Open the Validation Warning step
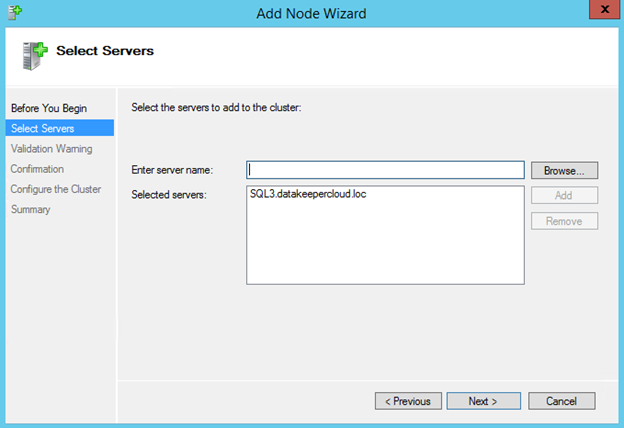624x428 pixels. click(x=51, y=149)
